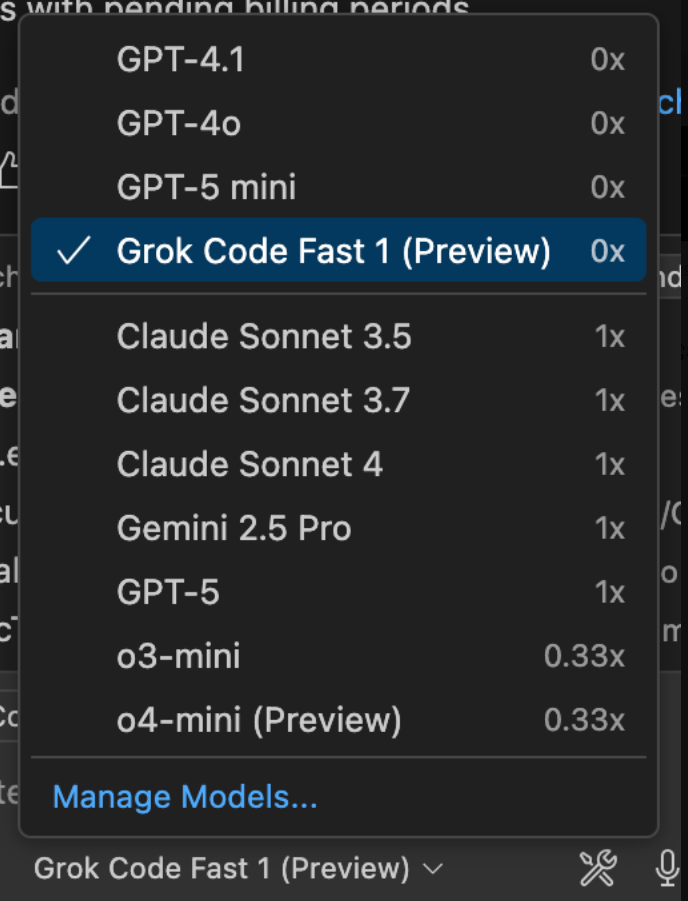This screenshot has width=688, height=901.
Task: Pick Claude Sonnet 3.5 model
Action: click(x=339, y=336)
